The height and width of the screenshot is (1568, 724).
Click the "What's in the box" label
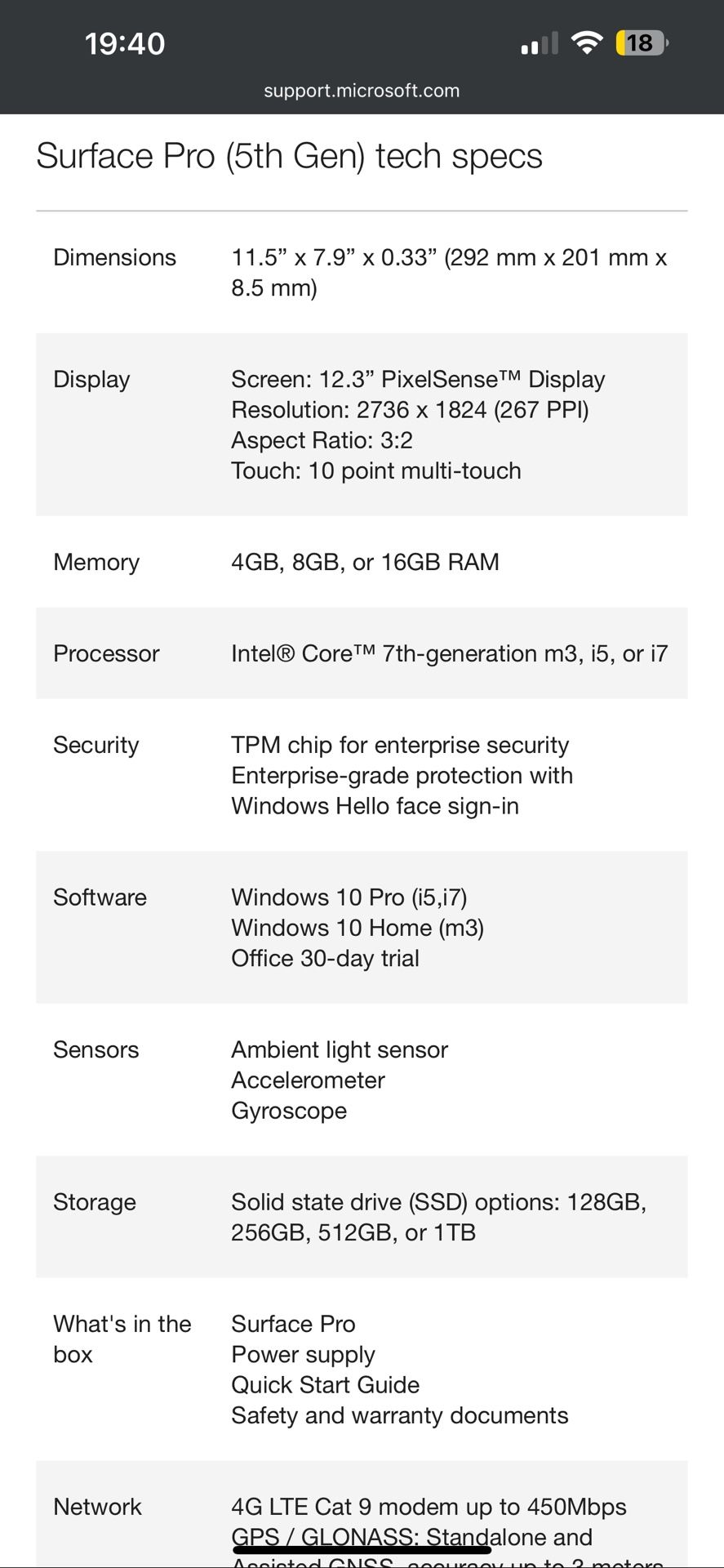pos(122,1339)
